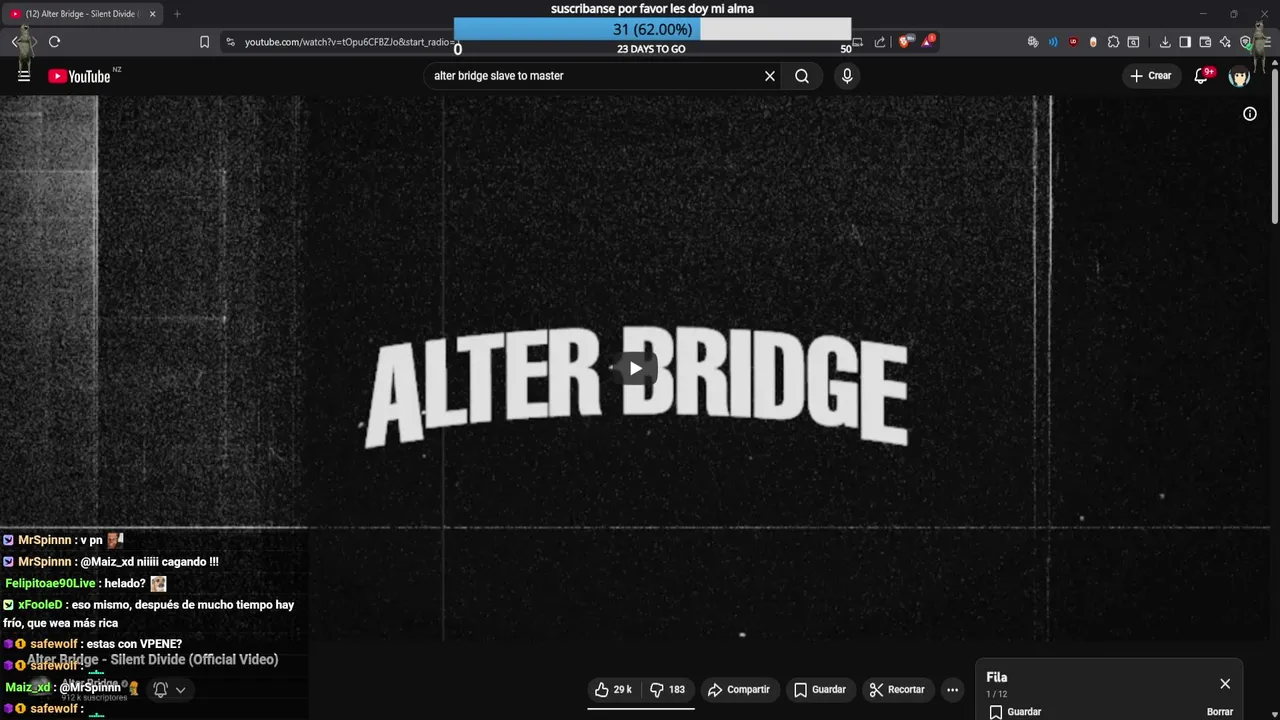
Task: Open the notifications bell
Action: click(1202, 76)
